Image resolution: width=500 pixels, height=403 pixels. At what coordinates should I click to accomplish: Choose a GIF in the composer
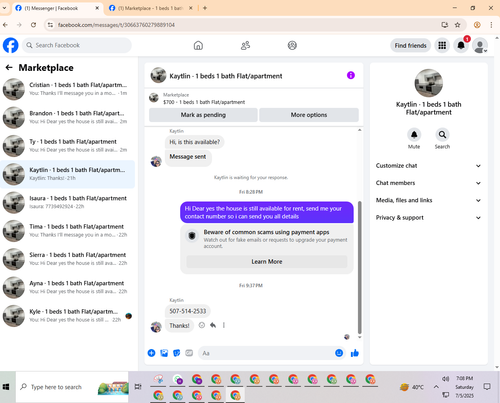point(189,353)
